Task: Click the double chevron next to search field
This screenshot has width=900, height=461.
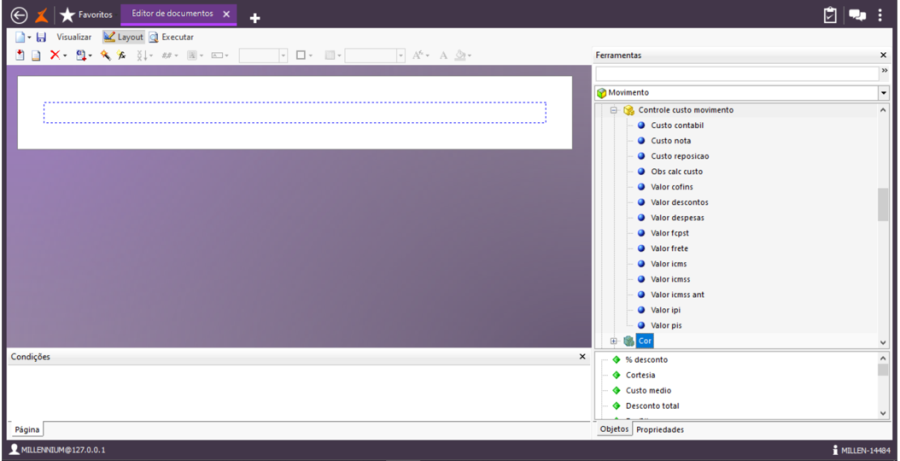Action: coord(885,70)
